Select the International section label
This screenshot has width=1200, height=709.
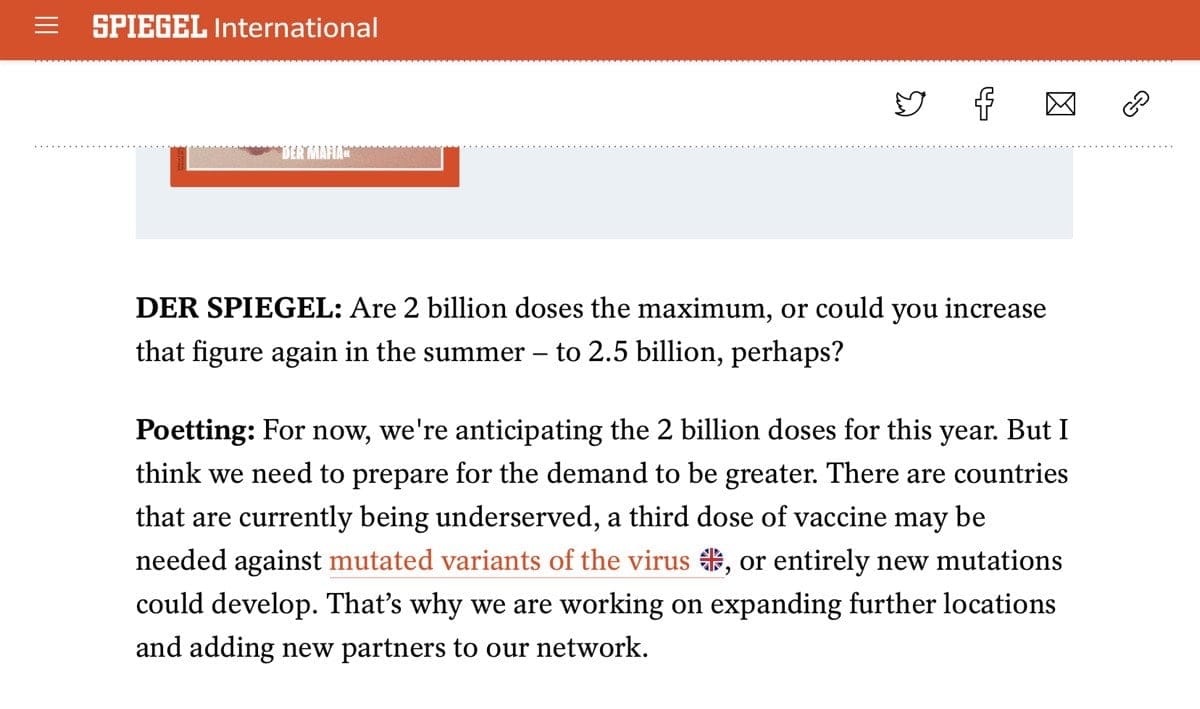click(x=297, y=27)
